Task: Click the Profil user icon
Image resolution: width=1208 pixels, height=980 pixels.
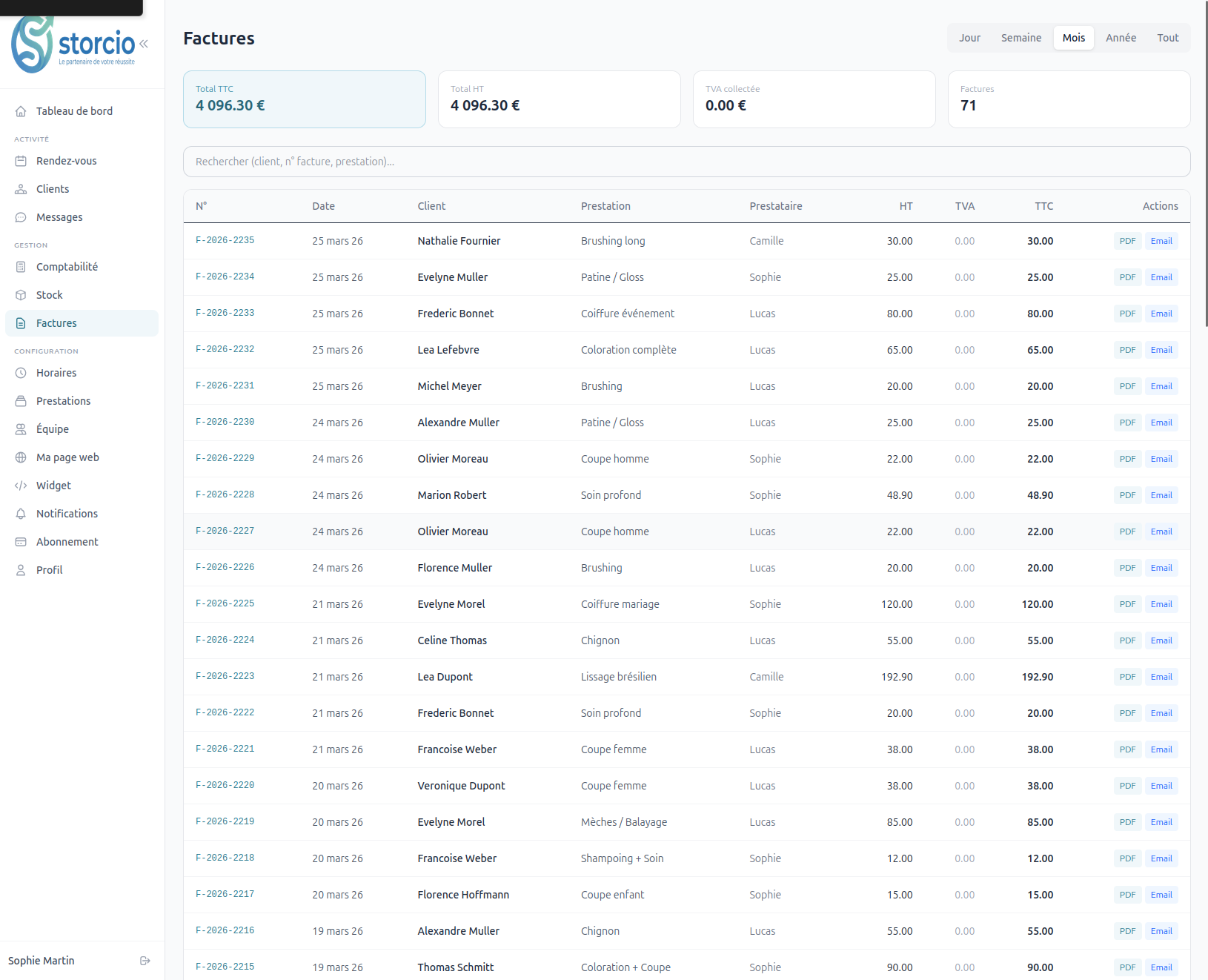Action: click(x=21, y=570)
